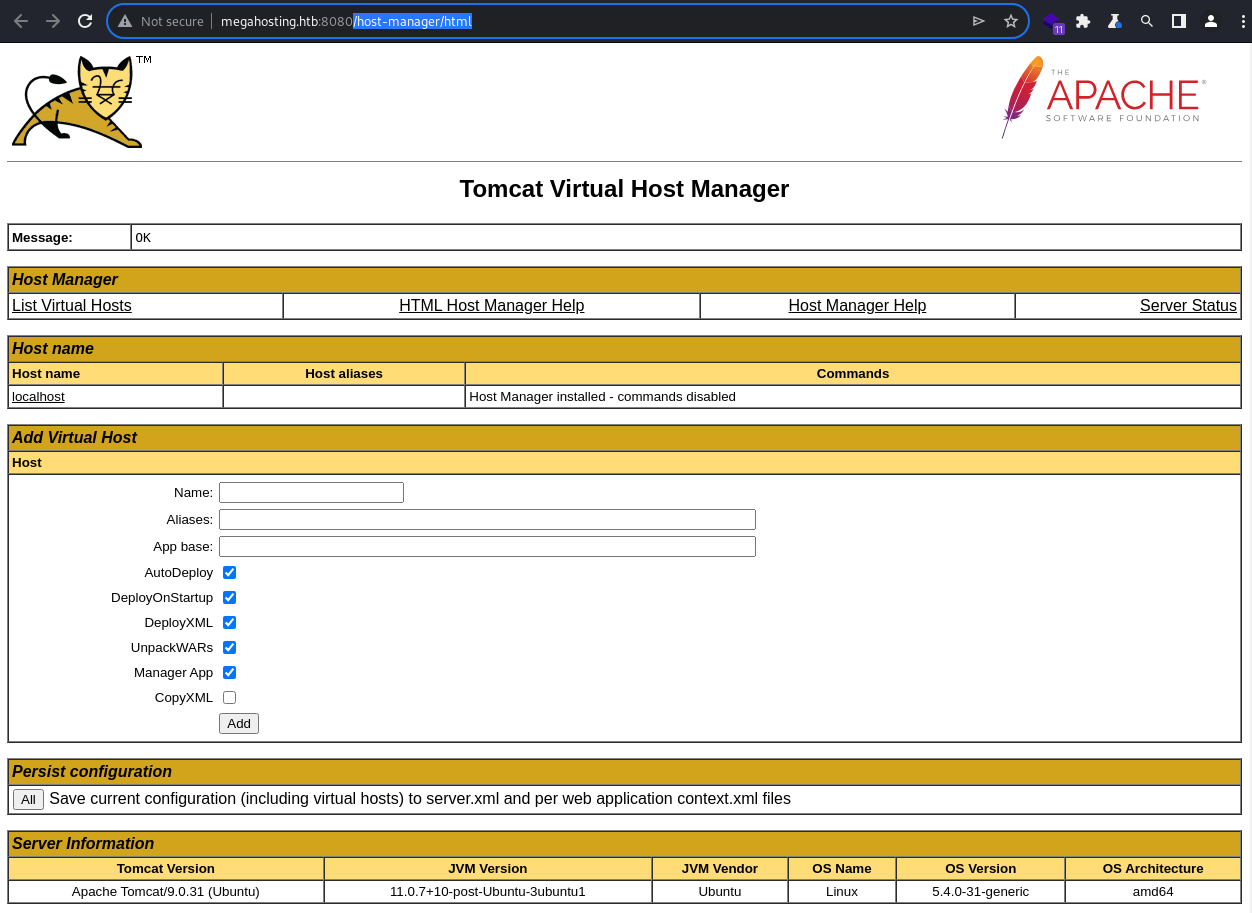Click the 'Manager App' label text
This screenshot has width=1252, height=913.
tap(173, 673)
